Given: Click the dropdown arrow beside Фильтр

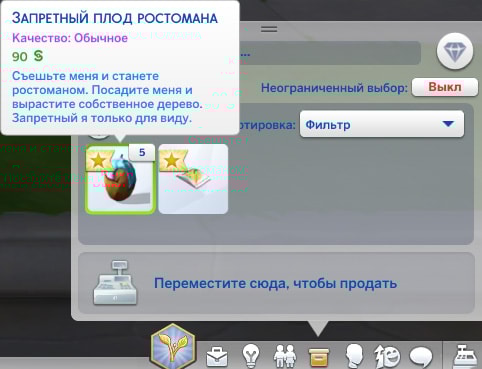Looking at the screenshot, I should pos(448,124).
